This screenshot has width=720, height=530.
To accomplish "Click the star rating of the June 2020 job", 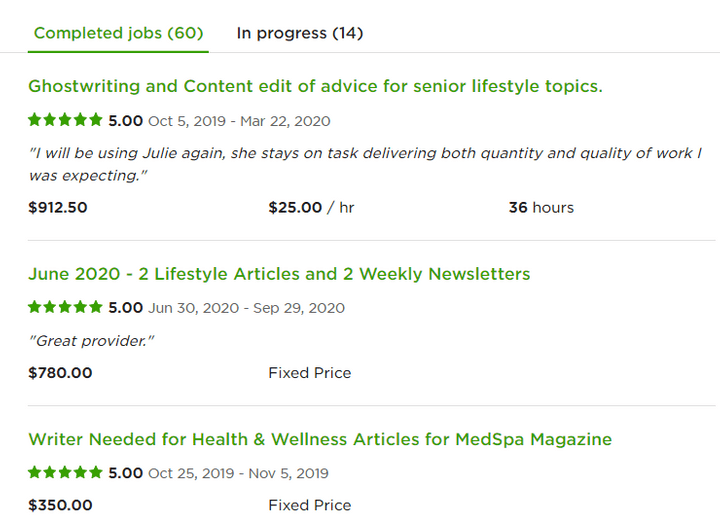I will pyautogui.click(x=65, y=307).
